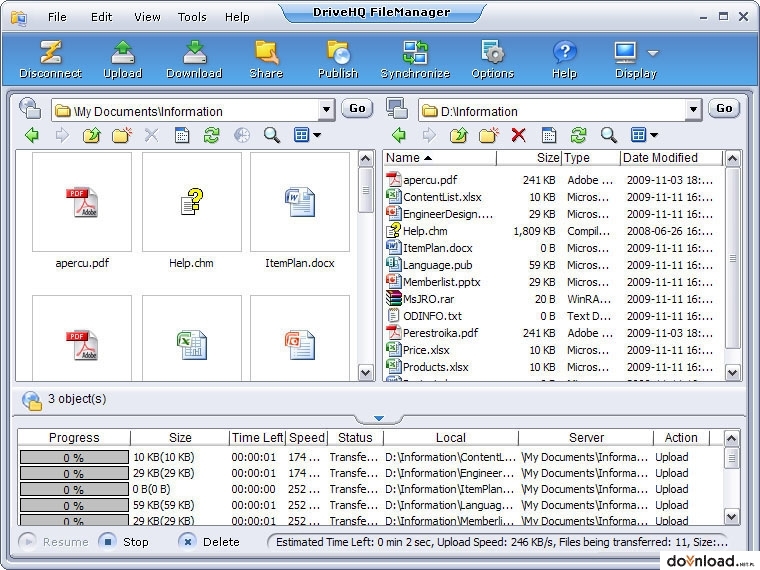Click Stop to halt transfers
760x570 pixels.
[124, 542]
